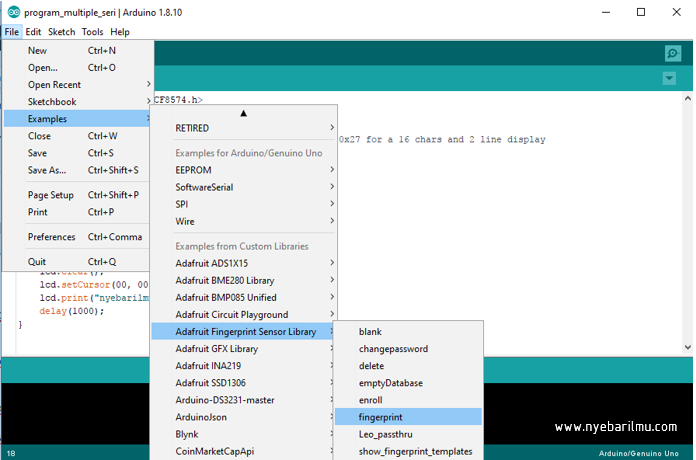Select the Examples menu entry
This screenshot has height=460, width=696.
77,119
